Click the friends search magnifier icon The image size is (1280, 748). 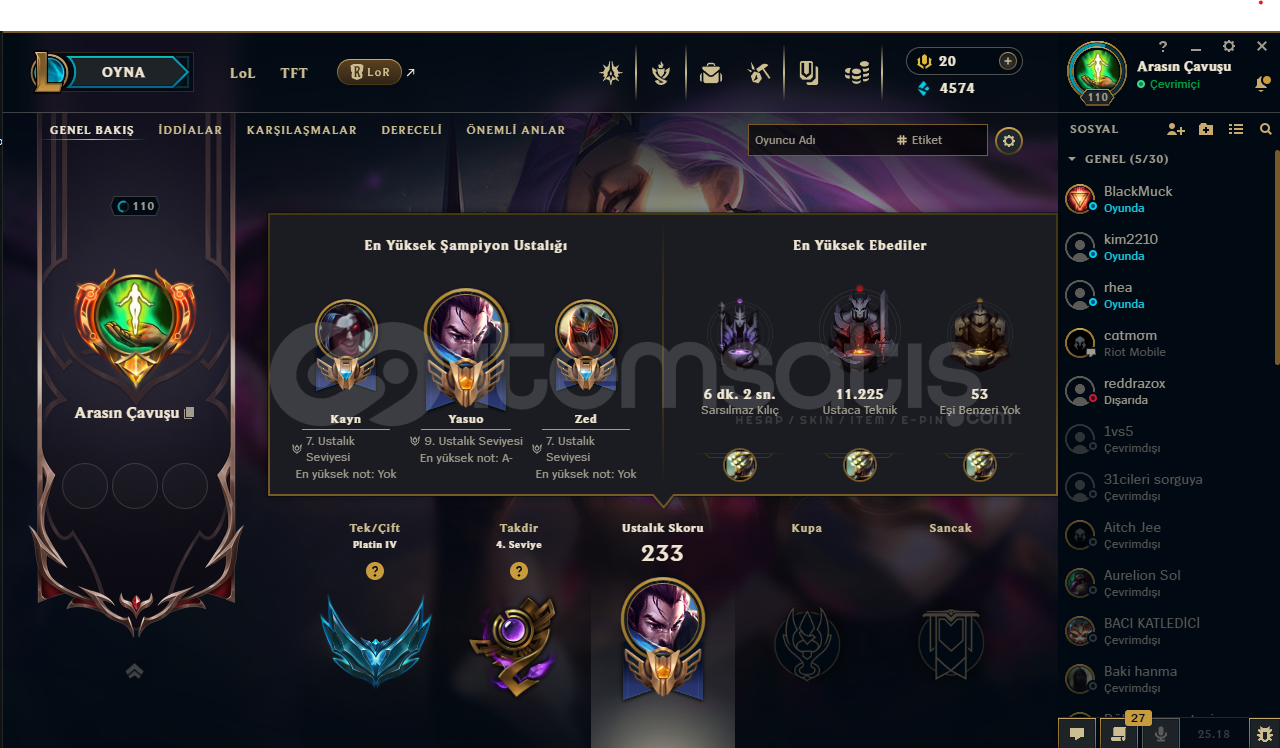click(1266, 129)
